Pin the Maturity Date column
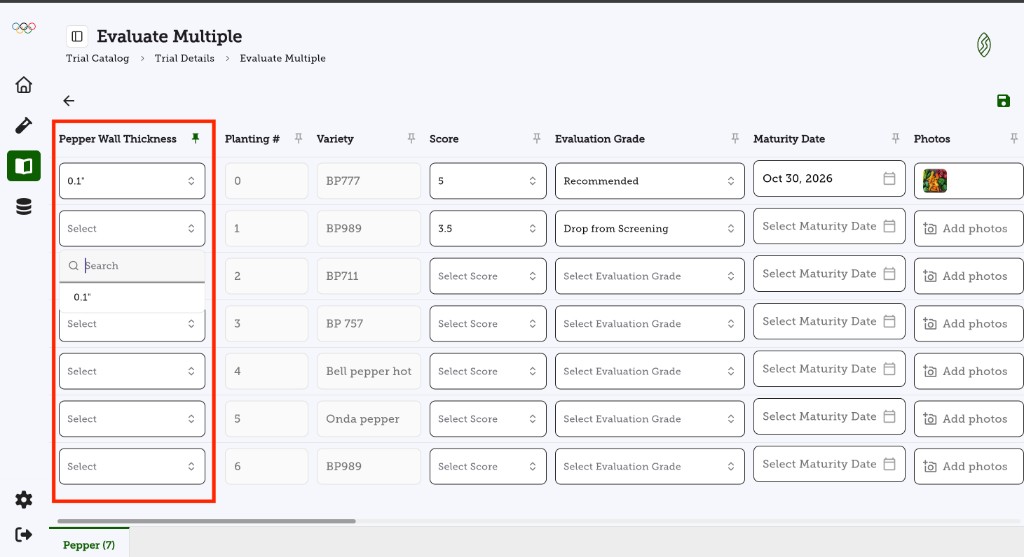 click(895, 138)
